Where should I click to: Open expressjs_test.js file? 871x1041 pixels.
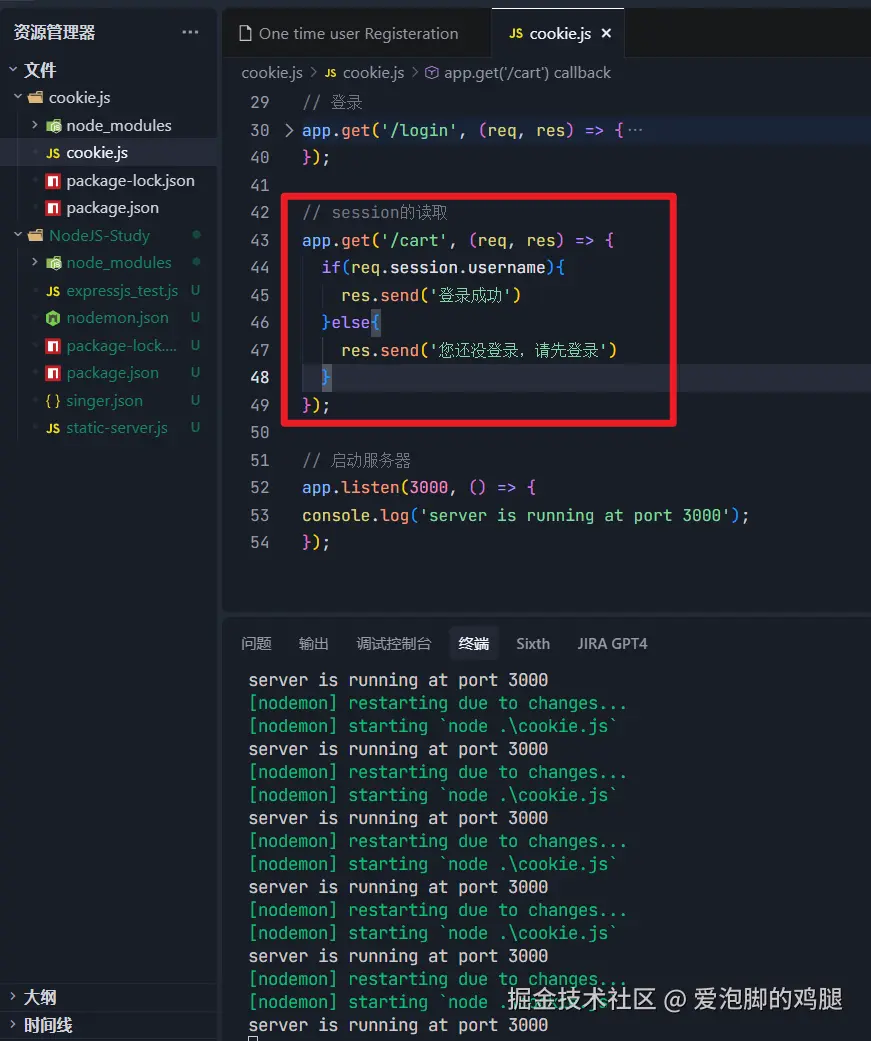point(122,290)
